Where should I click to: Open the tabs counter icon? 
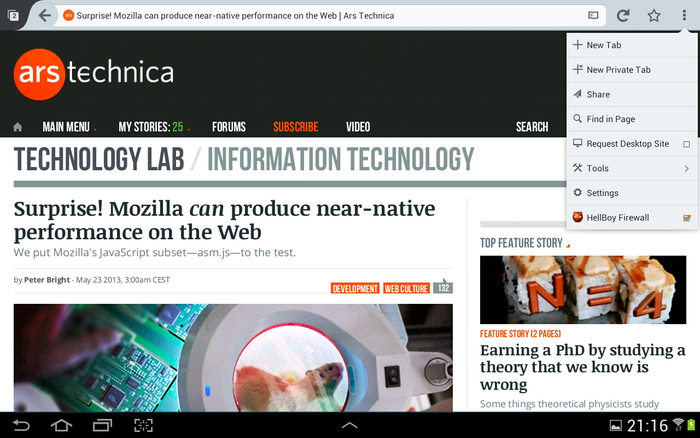coord(13,16)
